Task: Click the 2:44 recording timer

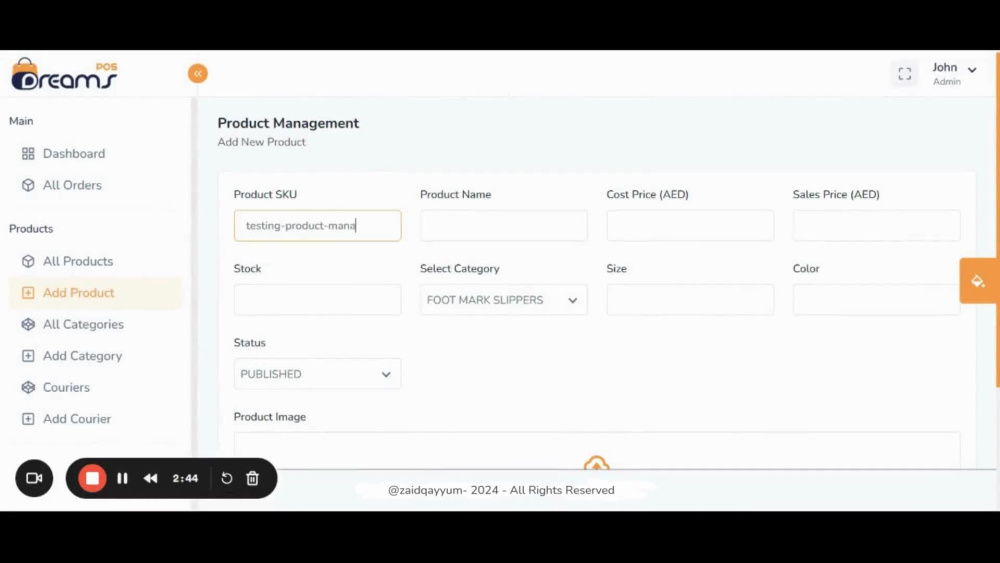Action: (185, 478)
